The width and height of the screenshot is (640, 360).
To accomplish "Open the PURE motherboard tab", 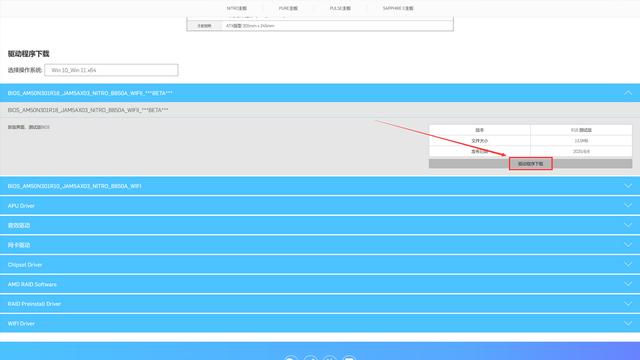I will point(288,8).
